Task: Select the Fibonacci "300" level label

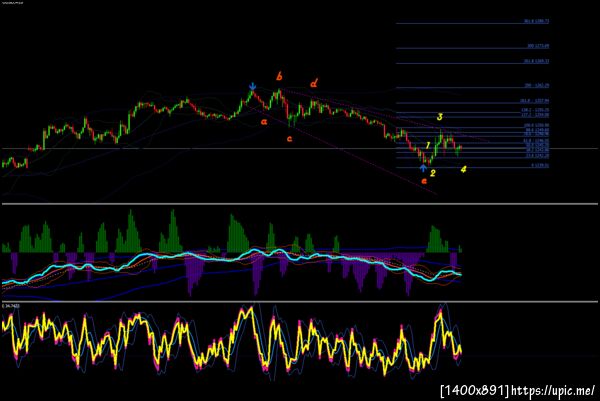Action: pyautogui.click(x=538, y=46)
